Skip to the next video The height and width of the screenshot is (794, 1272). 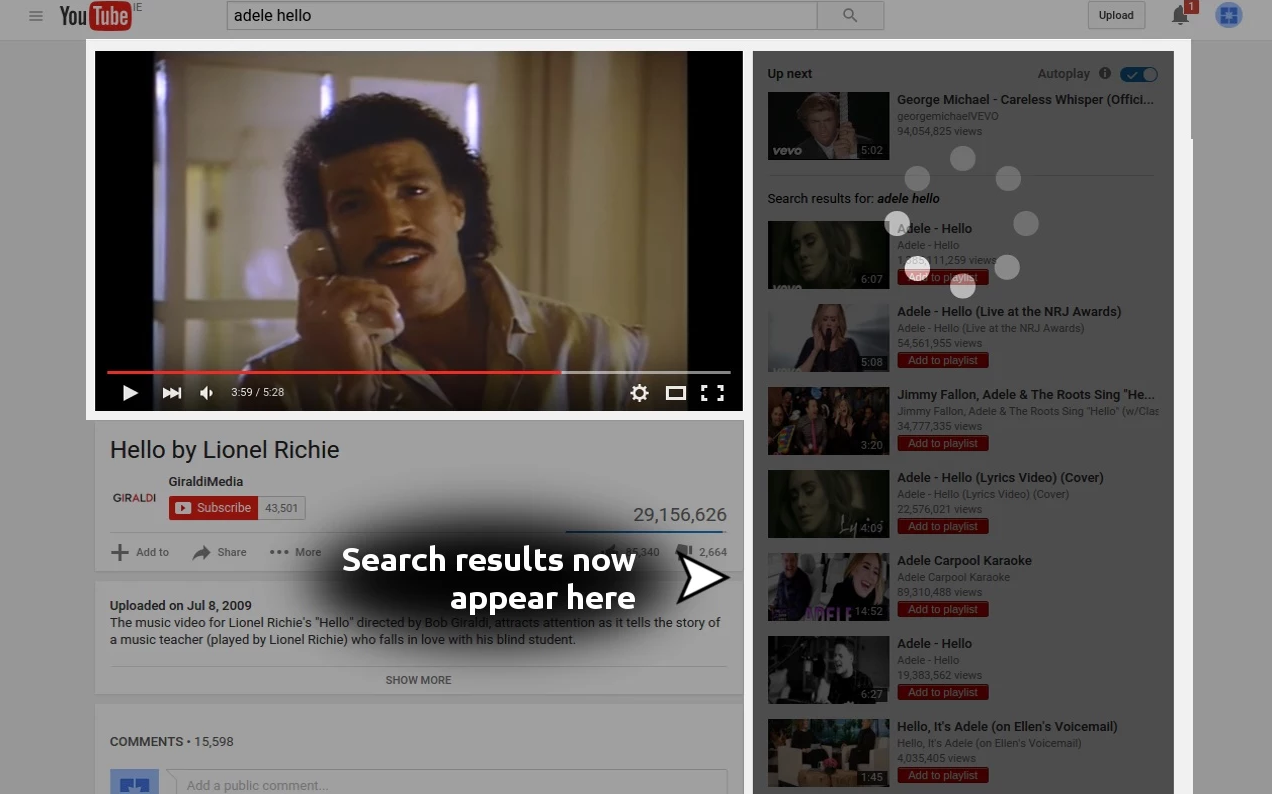click(171, 392)
